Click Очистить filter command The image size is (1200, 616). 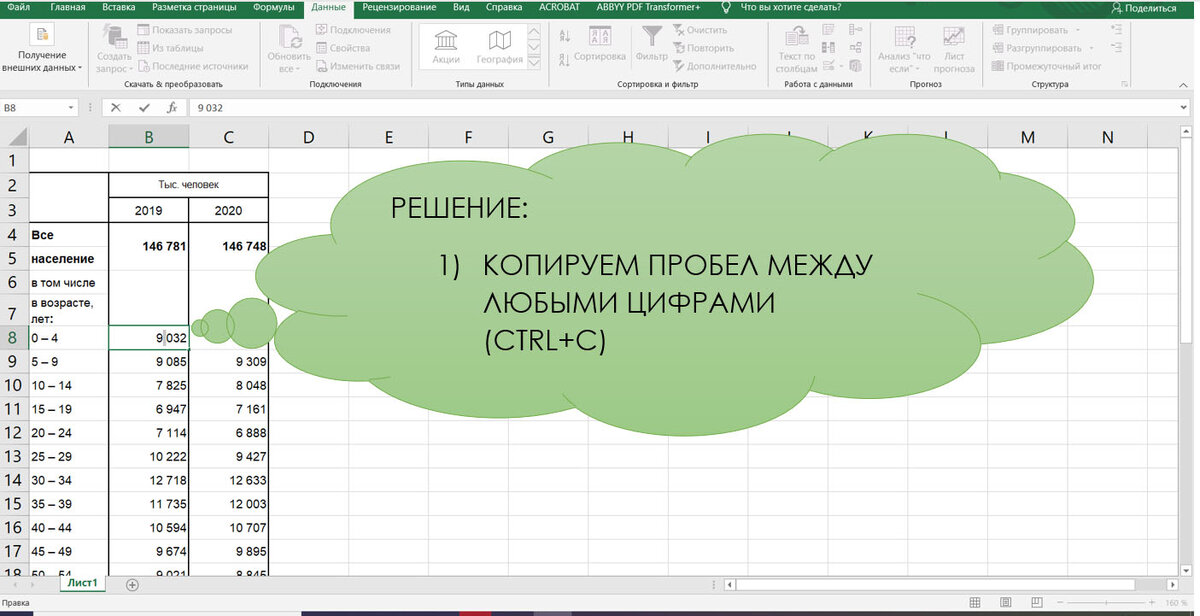click(700, 30)
